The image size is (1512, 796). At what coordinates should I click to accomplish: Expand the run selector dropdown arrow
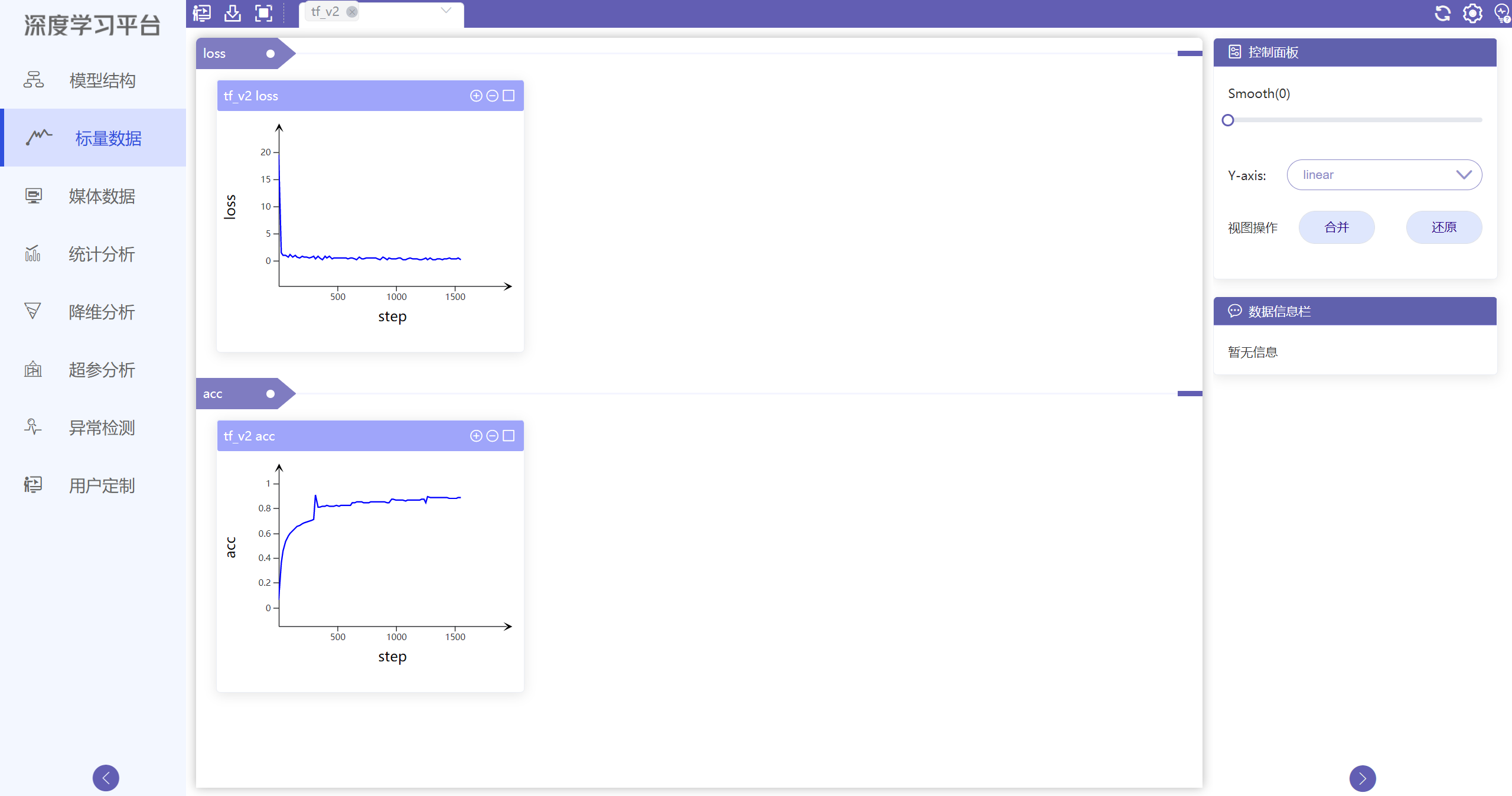[x=447, y=11]
